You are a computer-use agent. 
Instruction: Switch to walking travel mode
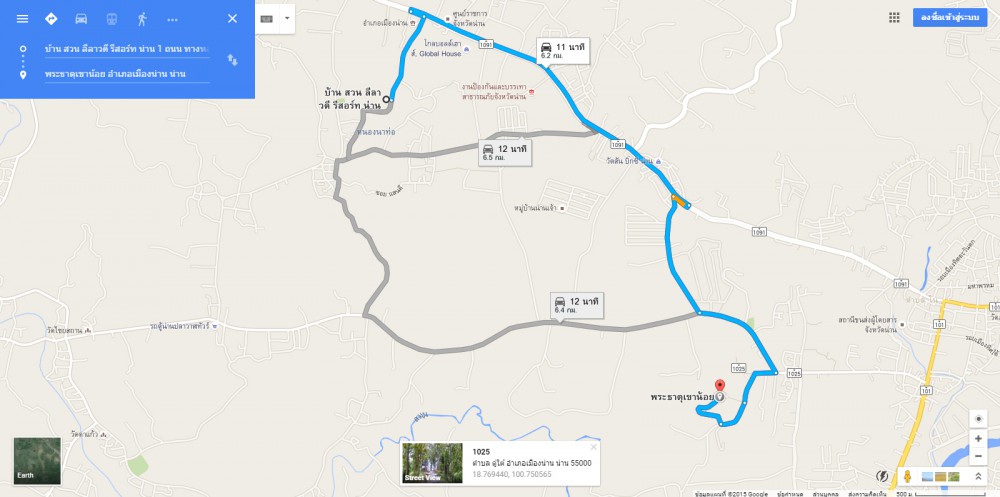142,19
